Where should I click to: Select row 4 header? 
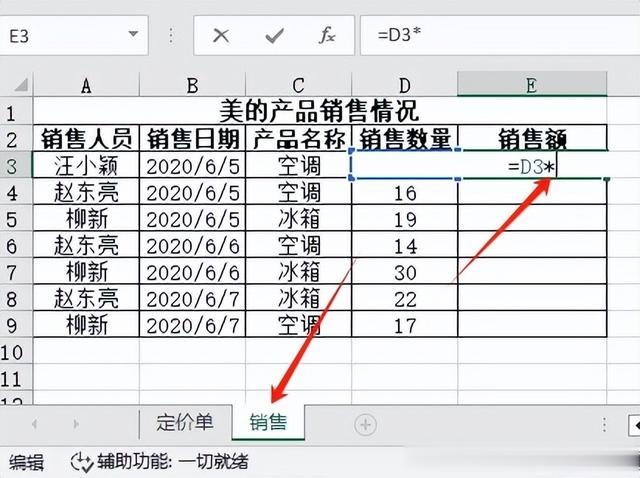(x=16, y=192)
